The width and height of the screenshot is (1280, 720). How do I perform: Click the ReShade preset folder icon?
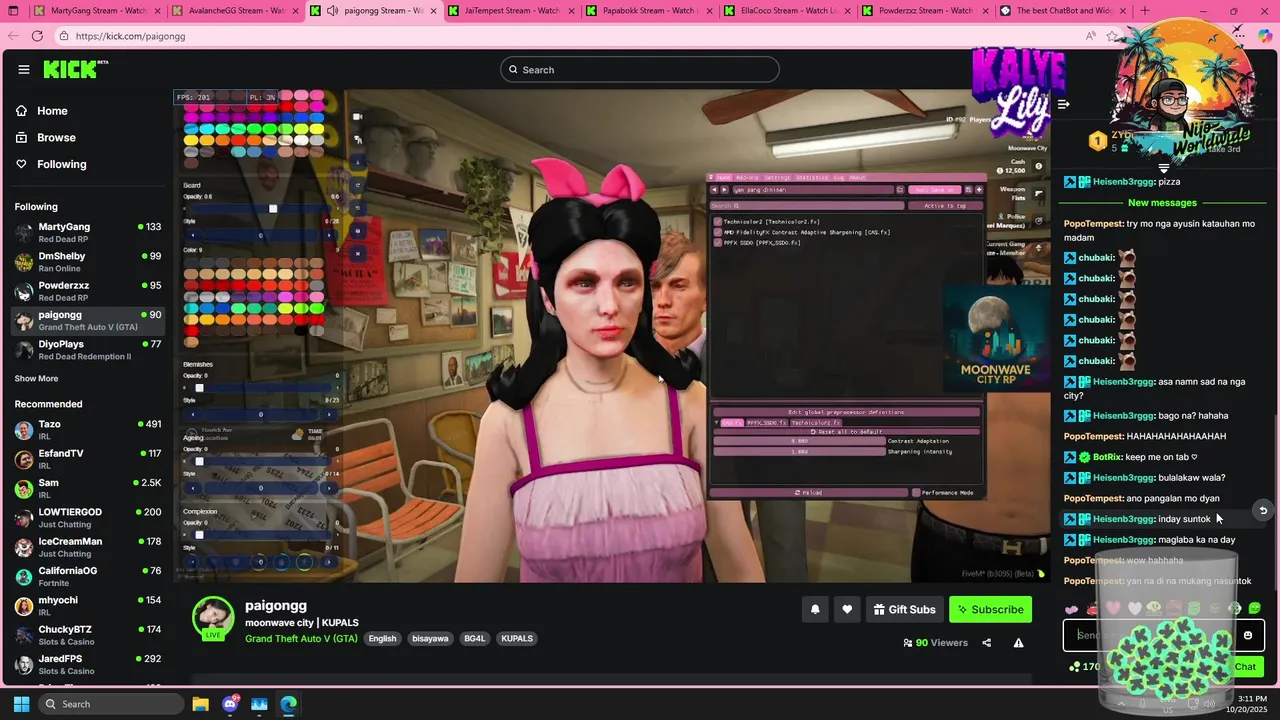point(900,190)
